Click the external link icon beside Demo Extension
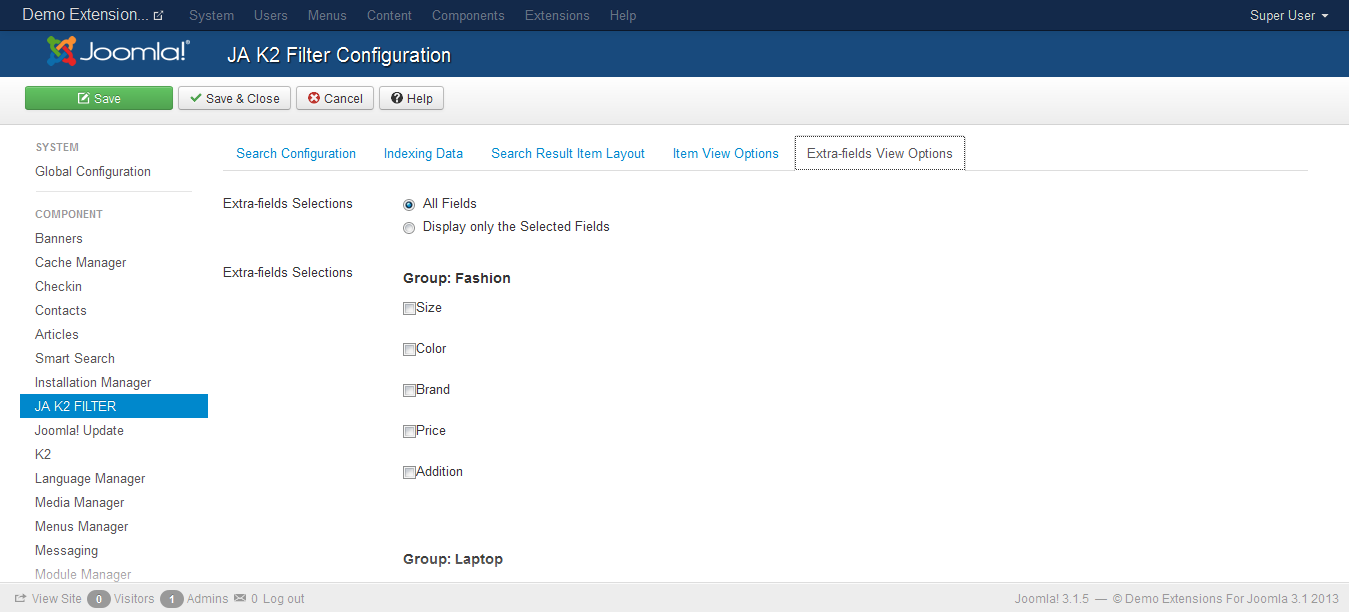This screenshot has height=612, width=1349. click(x=158, y=16)
